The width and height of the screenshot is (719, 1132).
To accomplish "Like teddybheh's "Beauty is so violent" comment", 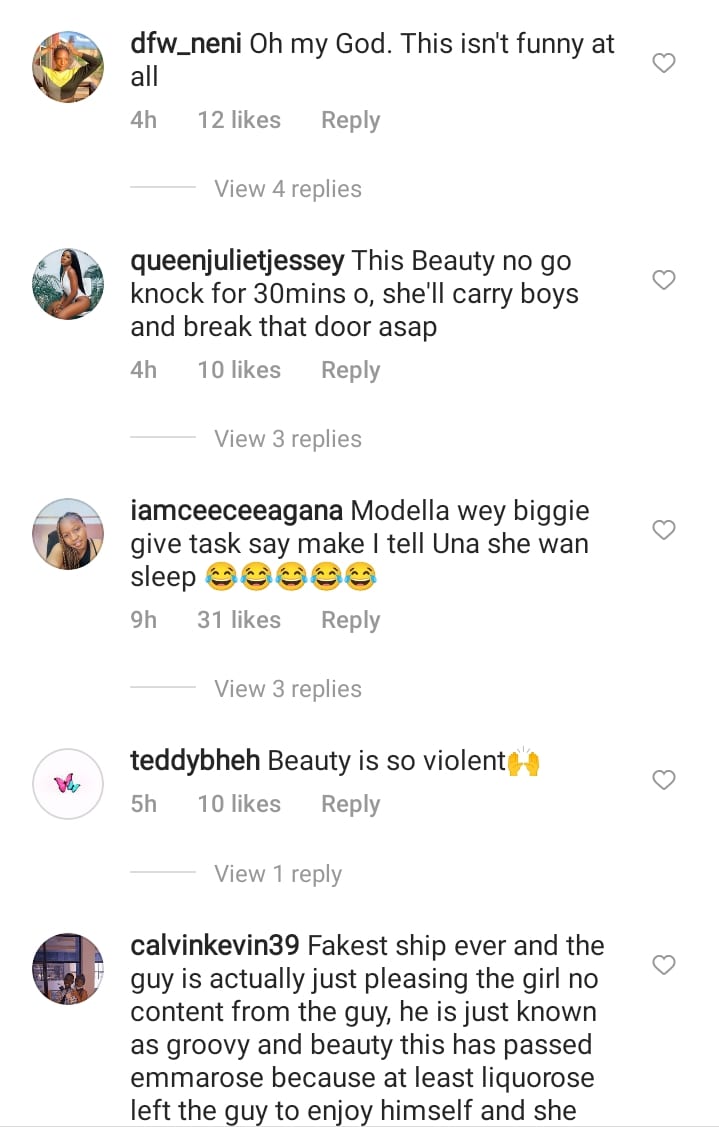I will pyautogui.click(x=664, y=780).
